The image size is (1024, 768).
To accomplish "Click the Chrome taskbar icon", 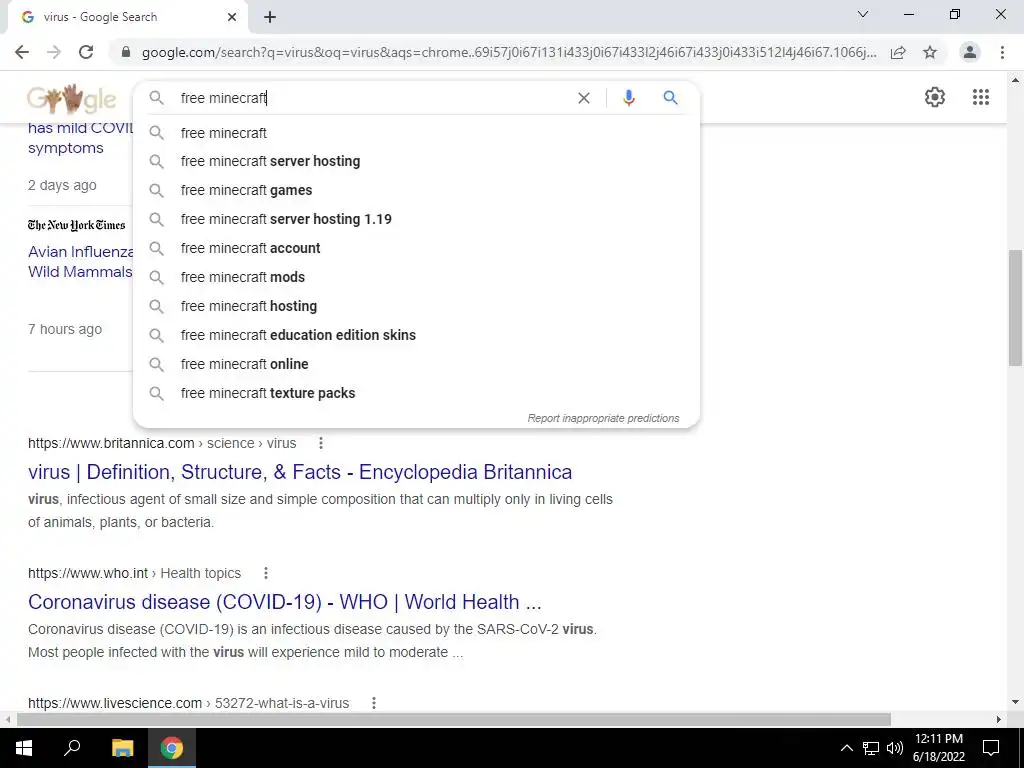I will click(172, 748).
